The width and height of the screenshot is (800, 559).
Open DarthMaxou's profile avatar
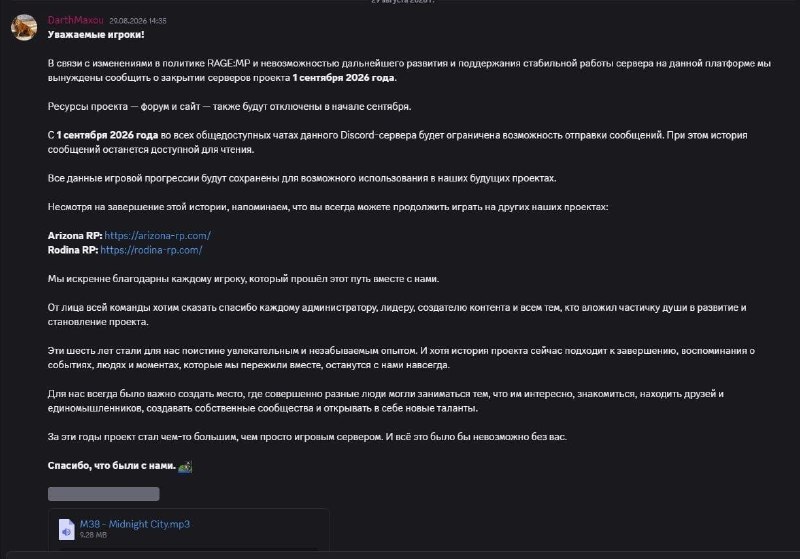click(24, 28)
